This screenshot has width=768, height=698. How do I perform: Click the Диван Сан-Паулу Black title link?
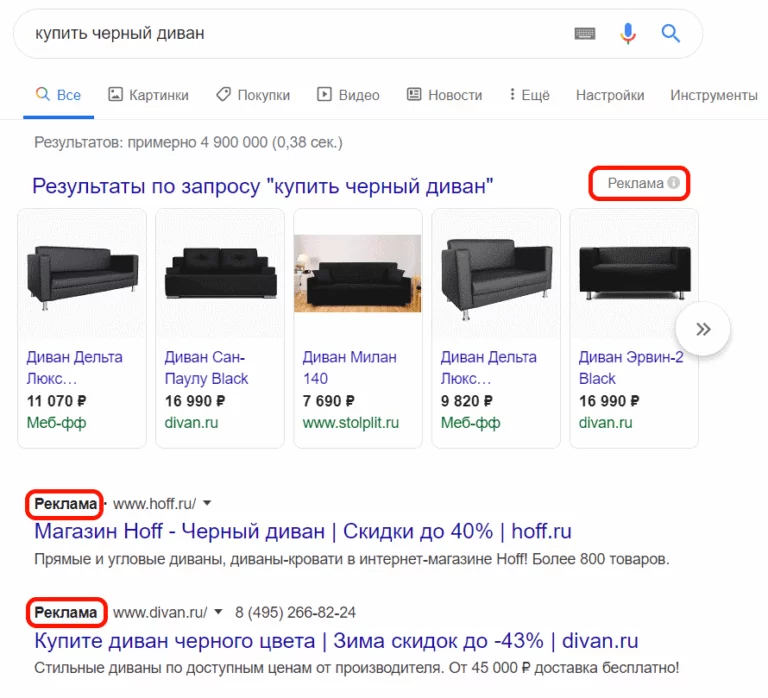click(x=206, y=368)
